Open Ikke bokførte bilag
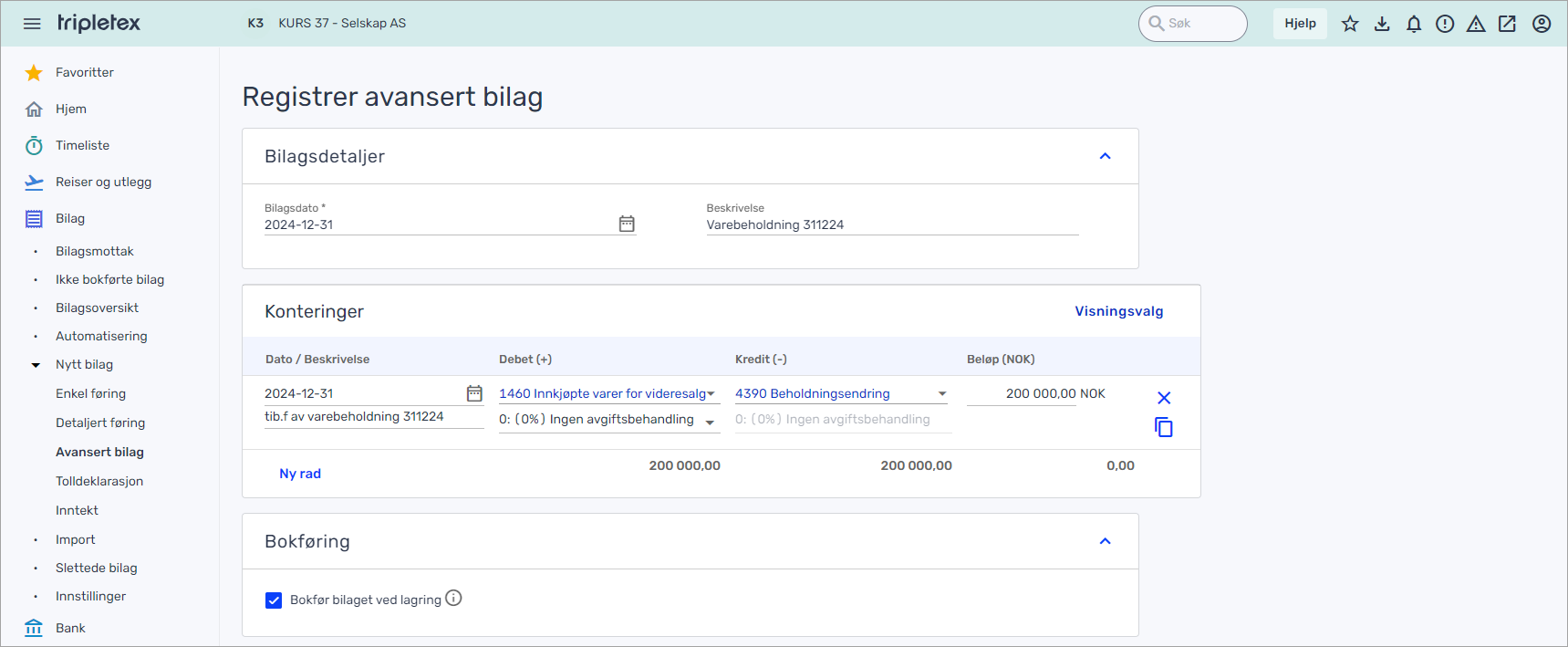This screenshot has width=1568, height=647. pos(110,279)
